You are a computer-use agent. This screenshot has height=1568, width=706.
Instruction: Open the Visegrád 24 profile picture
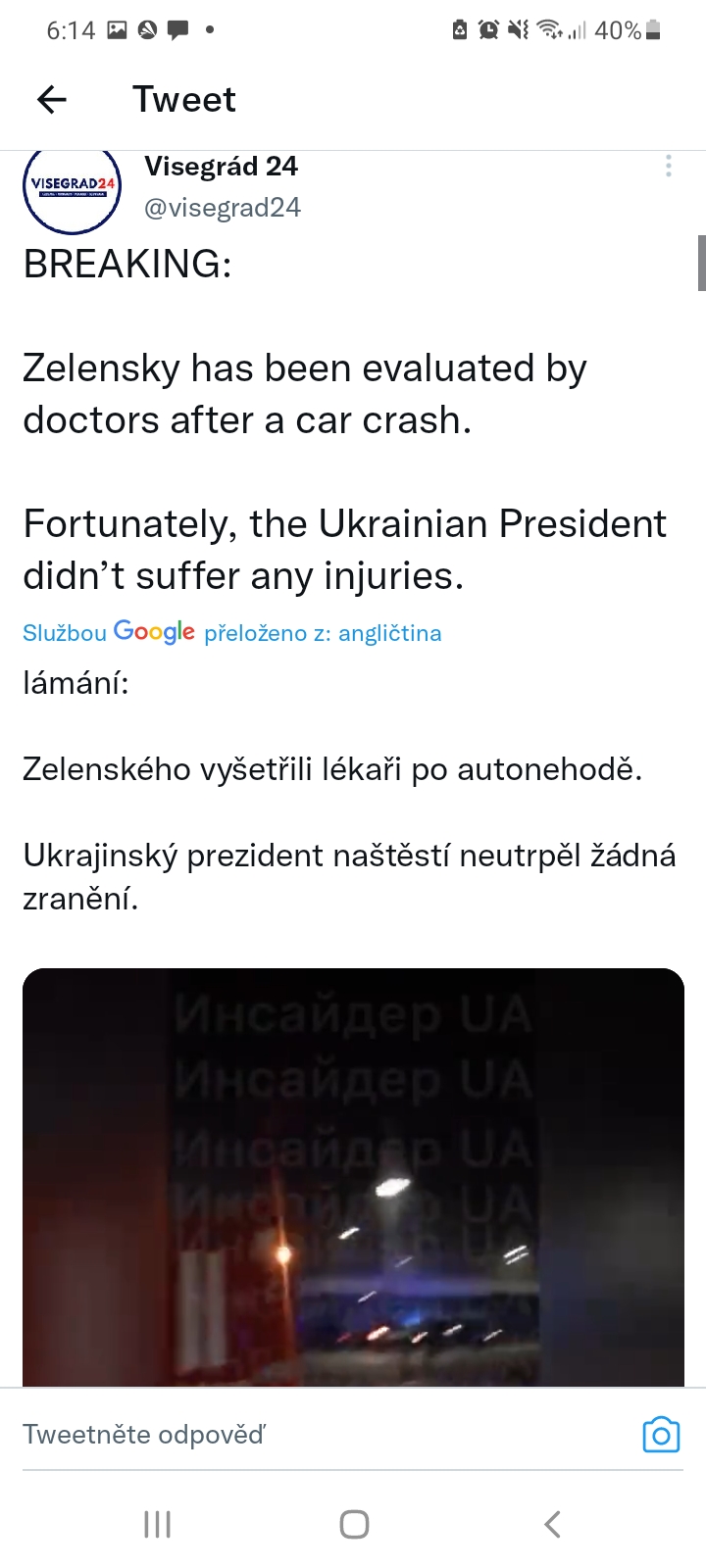click(x=72, y=189)
